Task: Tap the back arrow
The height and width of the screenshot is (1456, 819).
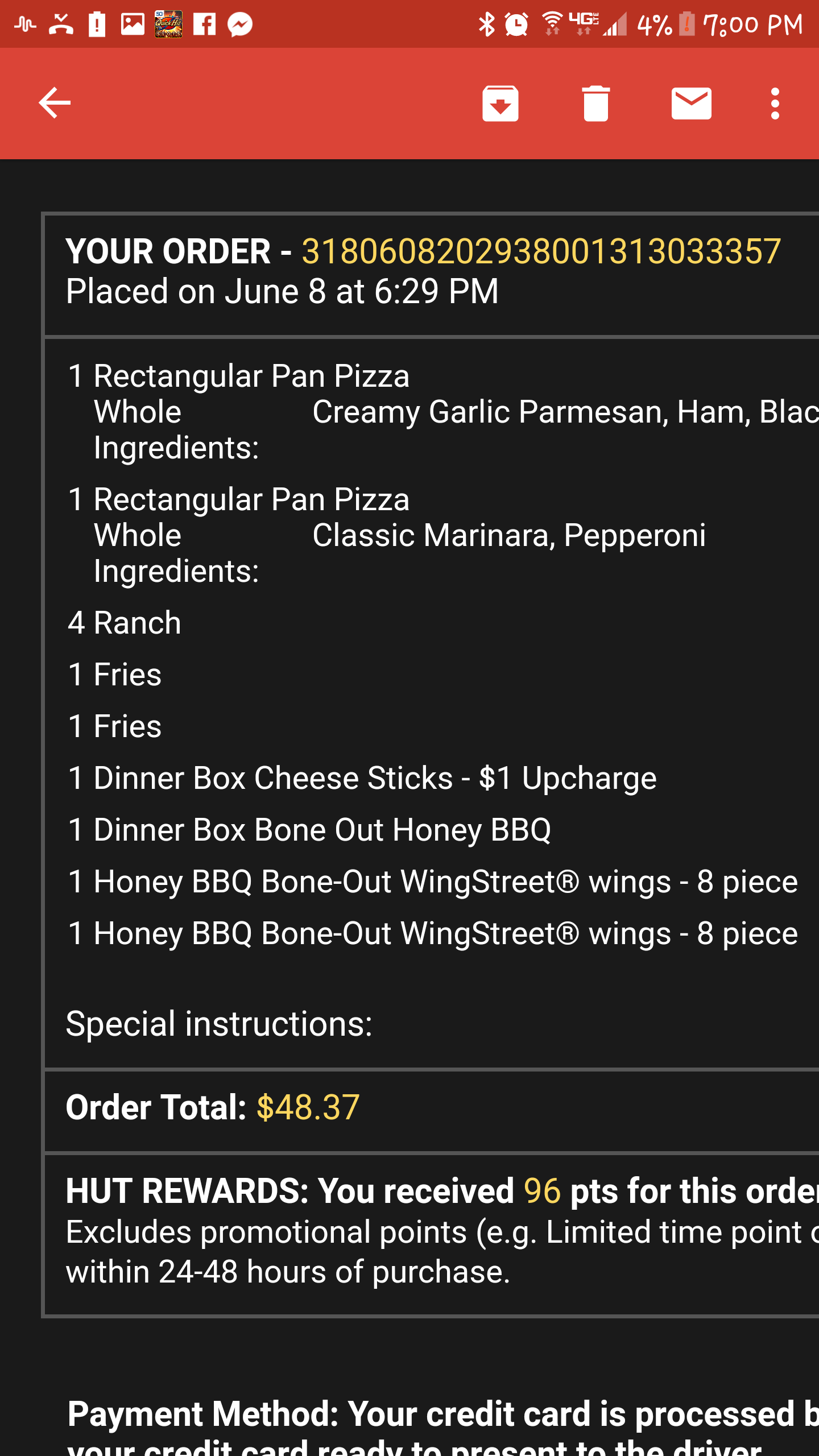Action: click(55, 103)
